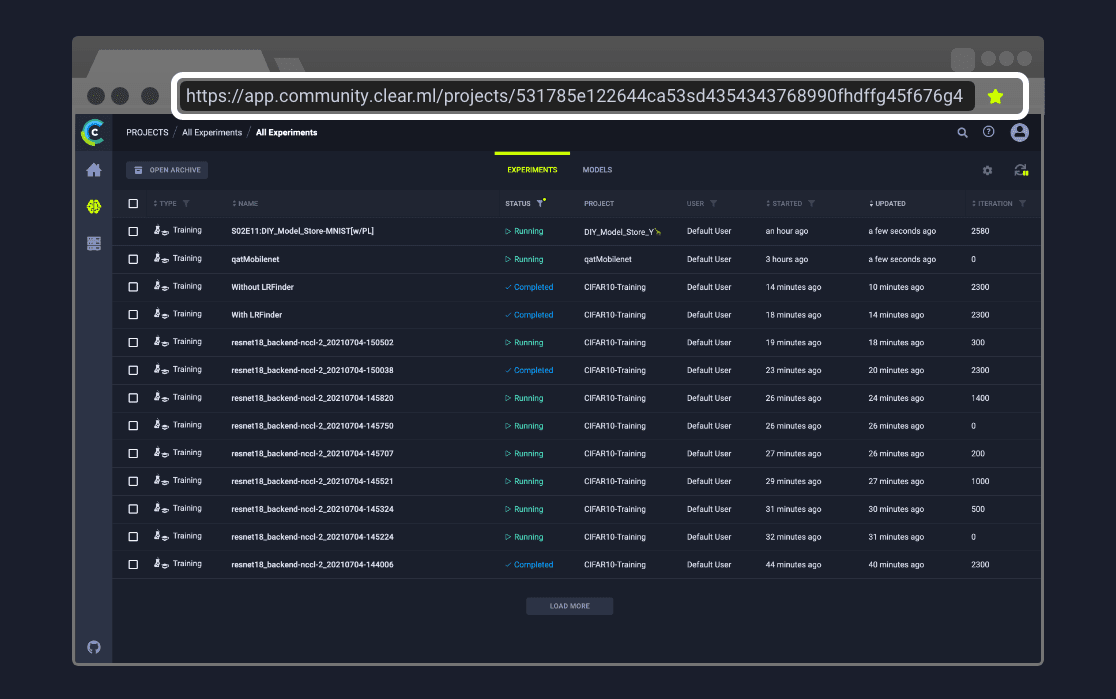Open the Type column filter
Viewport: 1116px width, 699px height.
point(186,204)
